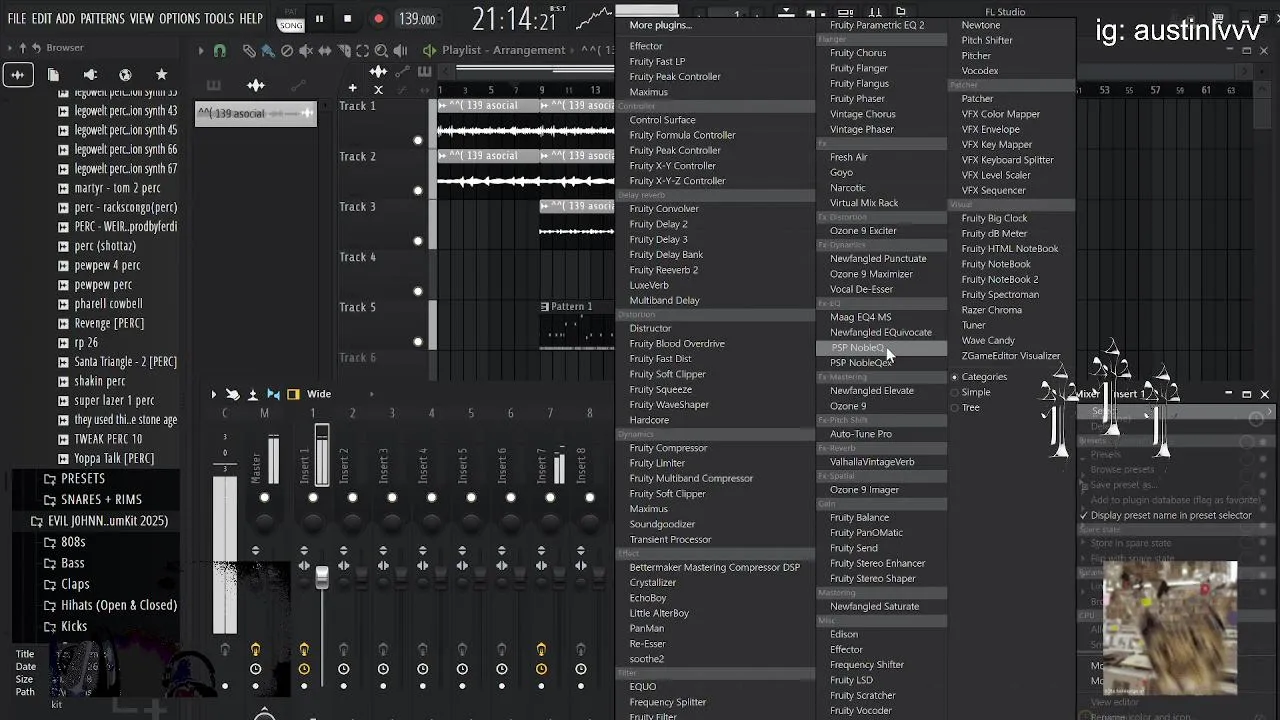1280x720 pixels.
Task: Toggle Display preset name in preset selector
Action: pos(1165,515)
